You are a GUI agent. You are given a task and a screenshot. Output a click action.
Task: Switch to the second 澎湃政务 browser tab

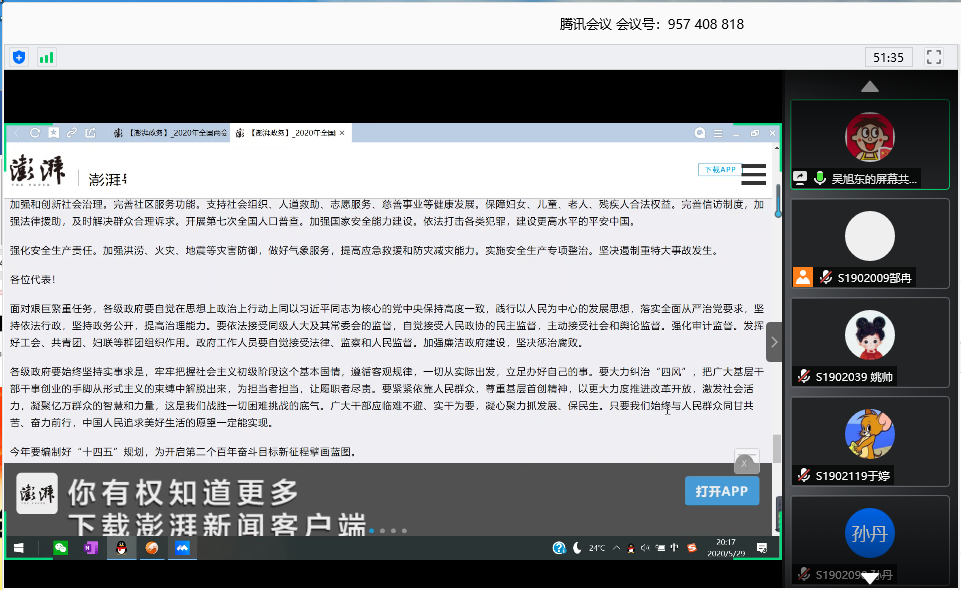point(287,133)
